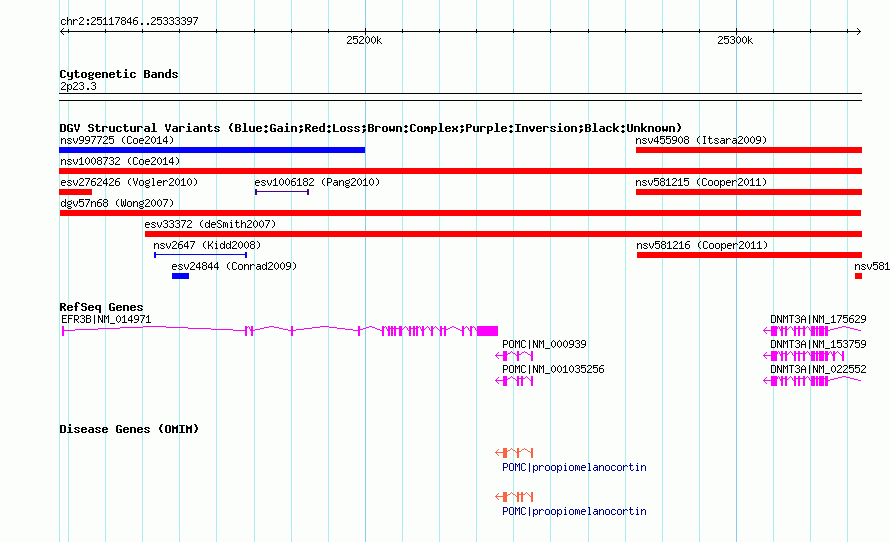The height and width of the screenshot is (542, 890).
Task: Click the nsv581215 (Cooper2011) variant label
Action: (701, 182)
